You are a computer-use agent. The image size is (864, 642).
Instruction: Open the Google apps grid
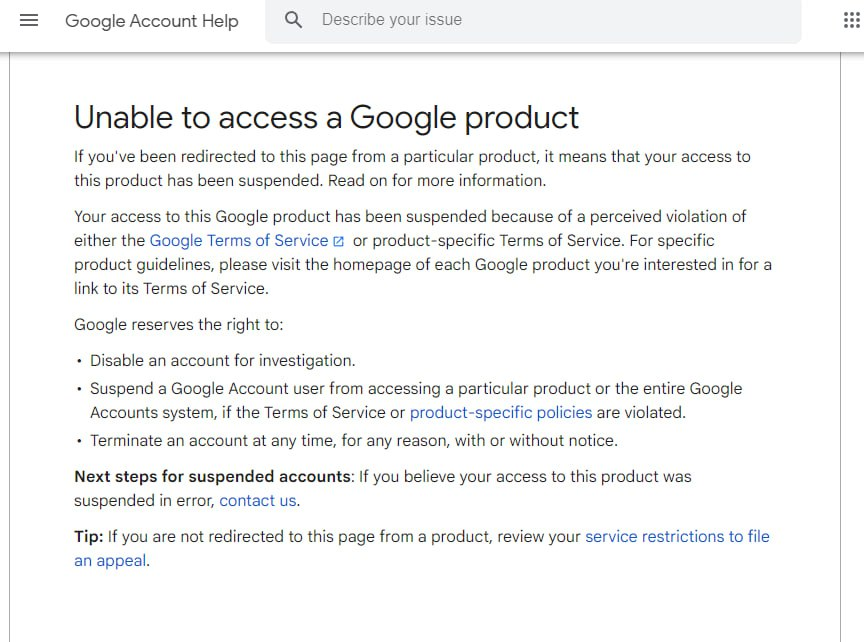pyautogui.click(x=851, y=20)
